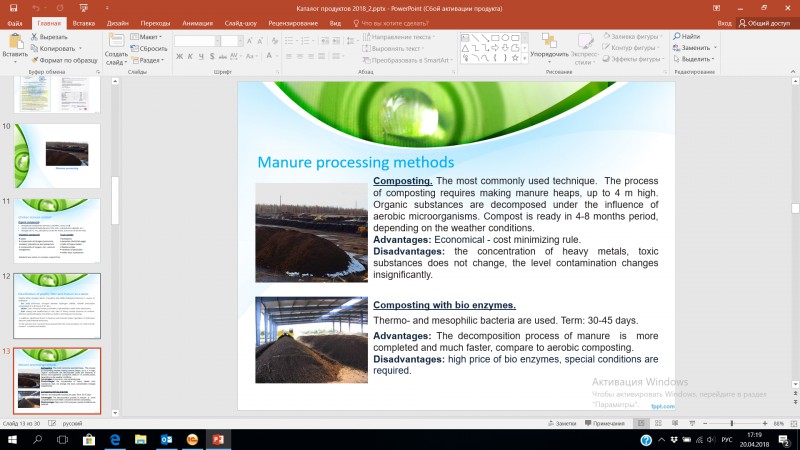Viewport: 800px width, 450px height.
Task: Fit slide to current window
Action: click(793, 423)
